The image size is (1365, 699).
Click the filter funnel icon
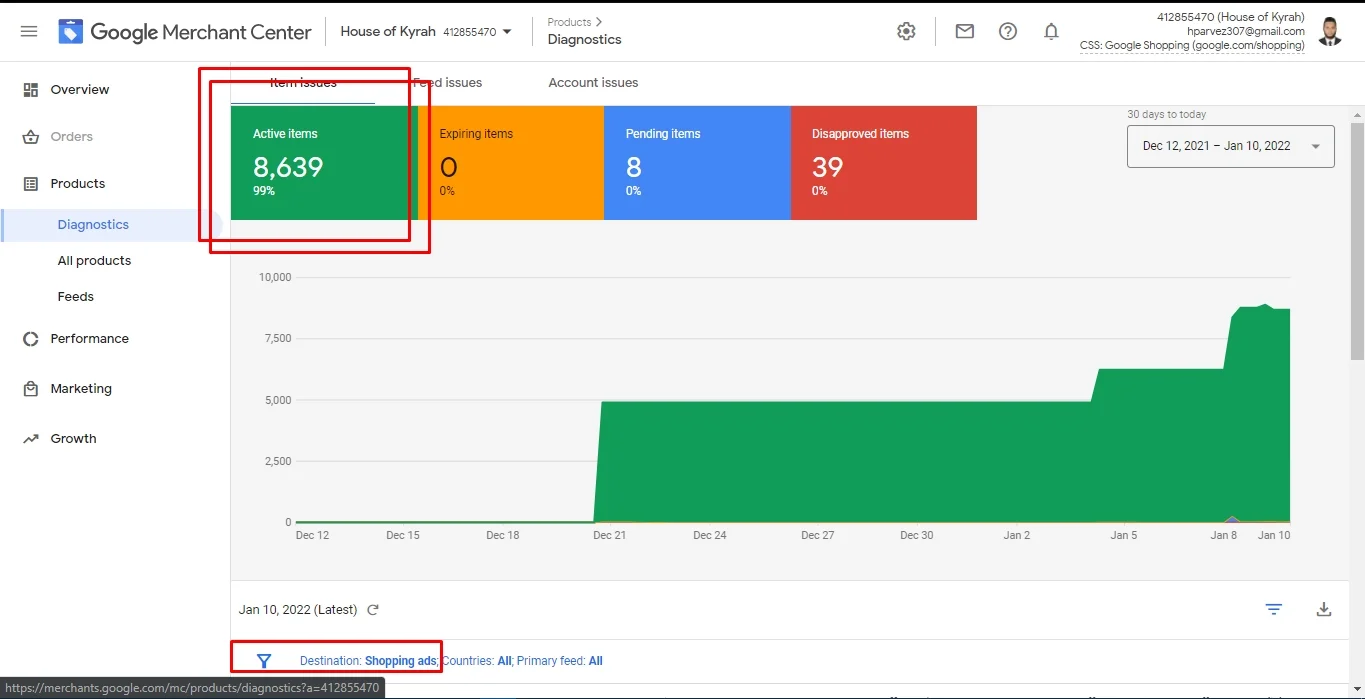tap(264, 661)
